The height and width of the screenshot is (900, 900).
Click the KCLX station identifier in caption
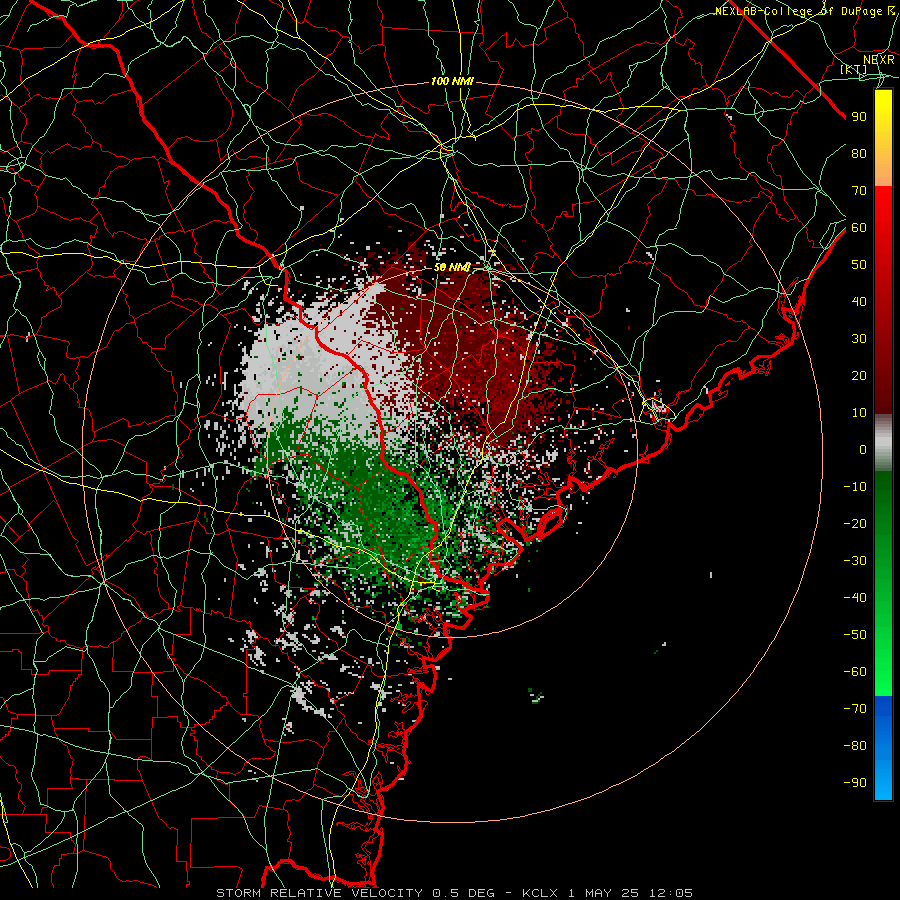540,893
